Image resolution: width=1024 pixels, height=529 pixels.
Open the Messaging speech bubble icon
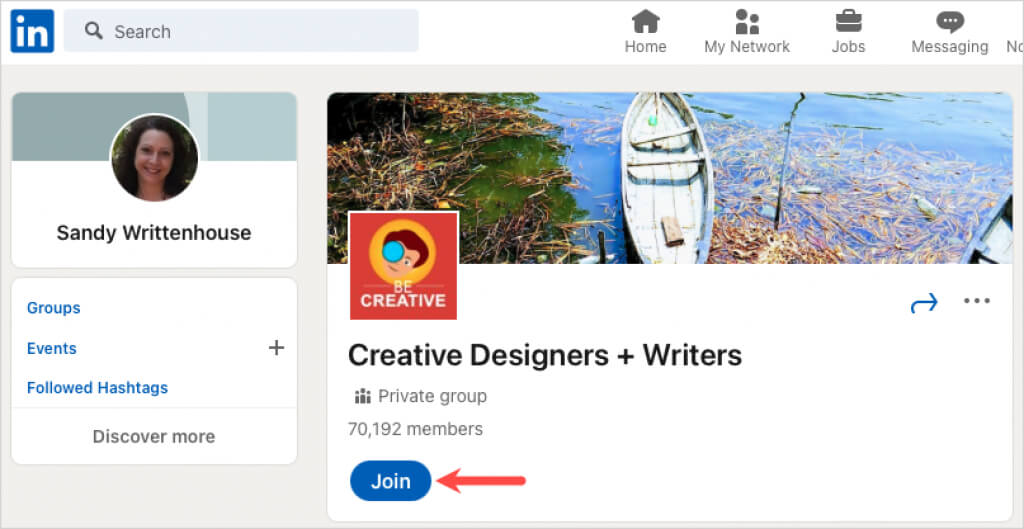(949, 21)
